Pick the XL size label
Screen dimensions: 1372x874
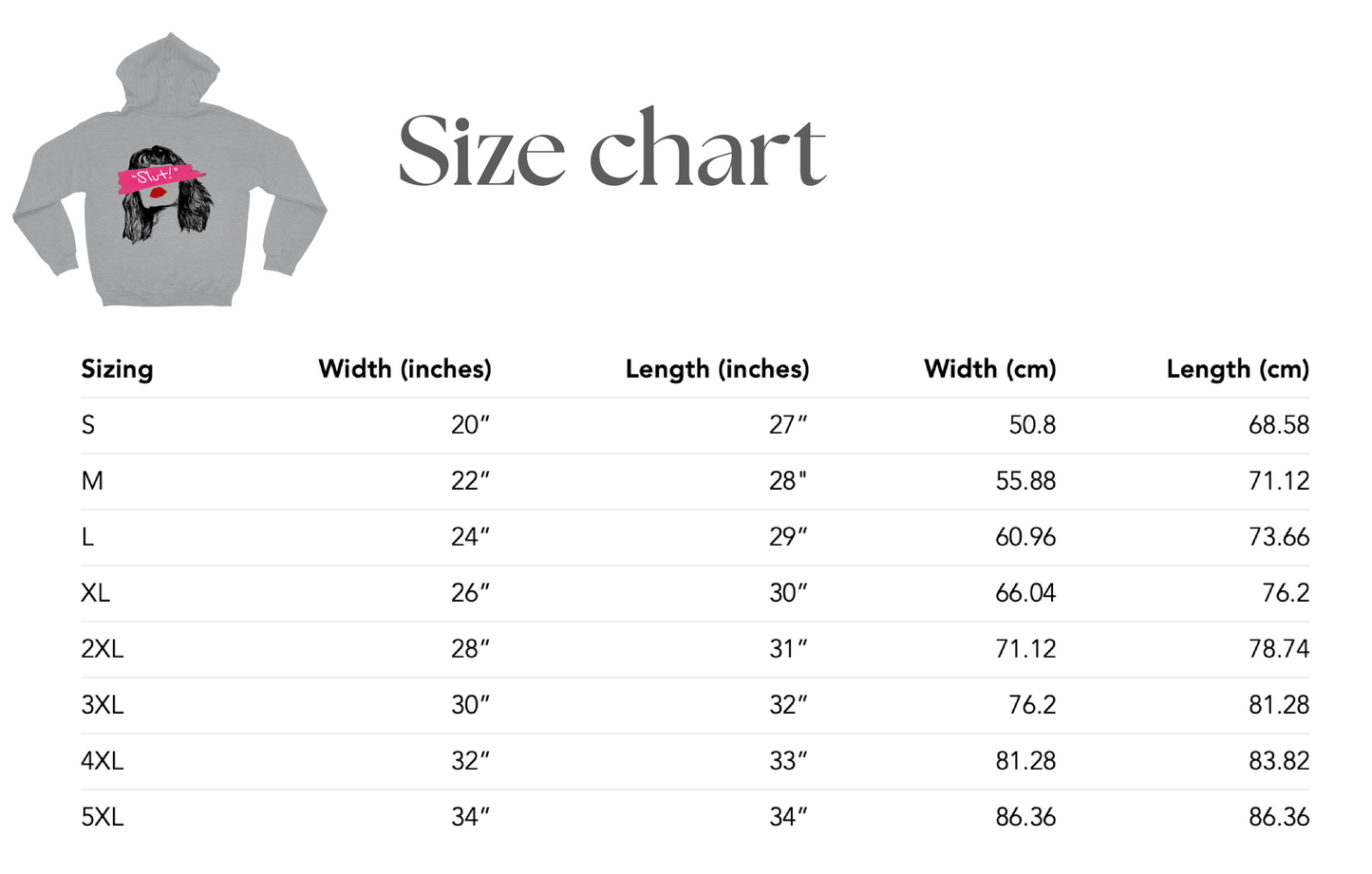tap(95, 593)
